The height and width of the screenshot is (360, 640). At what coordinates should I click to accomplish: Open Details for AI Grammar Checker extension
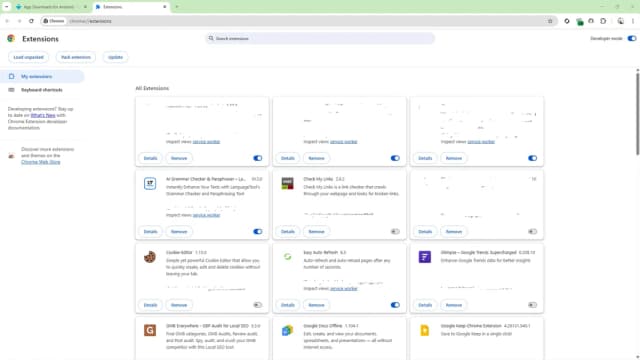pyautogui.click(x=150, y=231)
